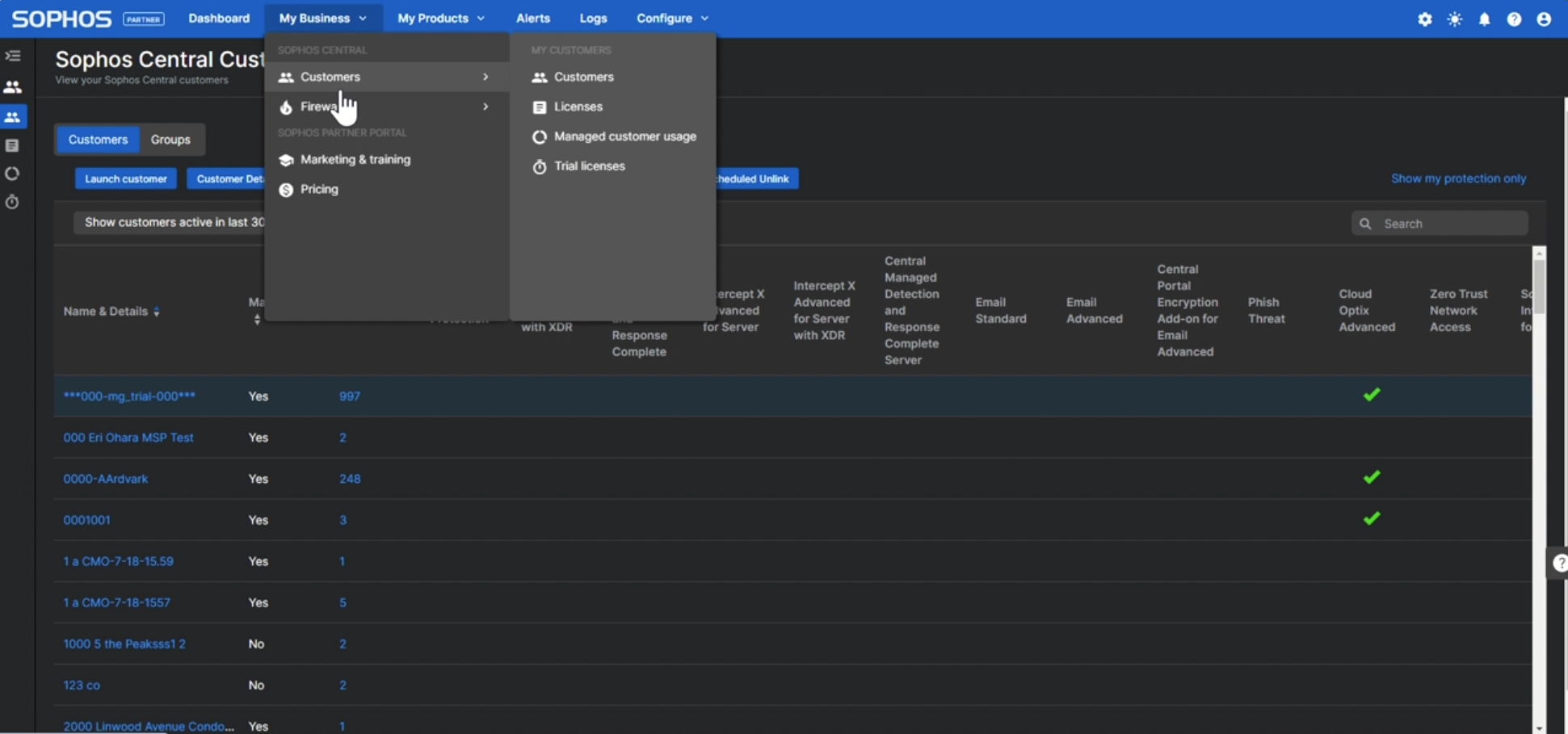
Task: Open the help question mark icon
Action: [x=1514, y=19]
